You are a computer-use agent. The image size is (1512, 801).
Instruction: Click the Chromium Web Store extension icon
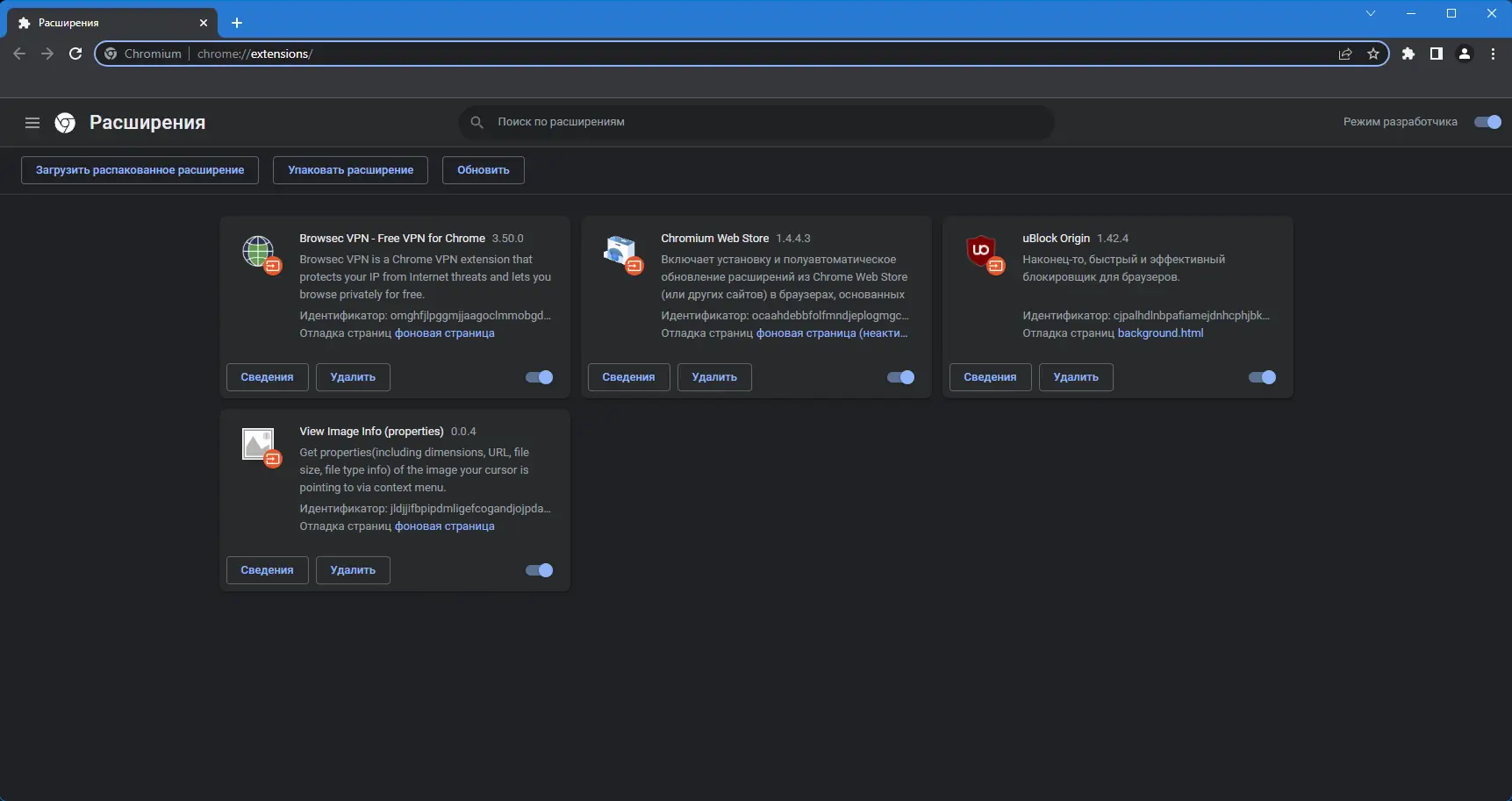620,252
